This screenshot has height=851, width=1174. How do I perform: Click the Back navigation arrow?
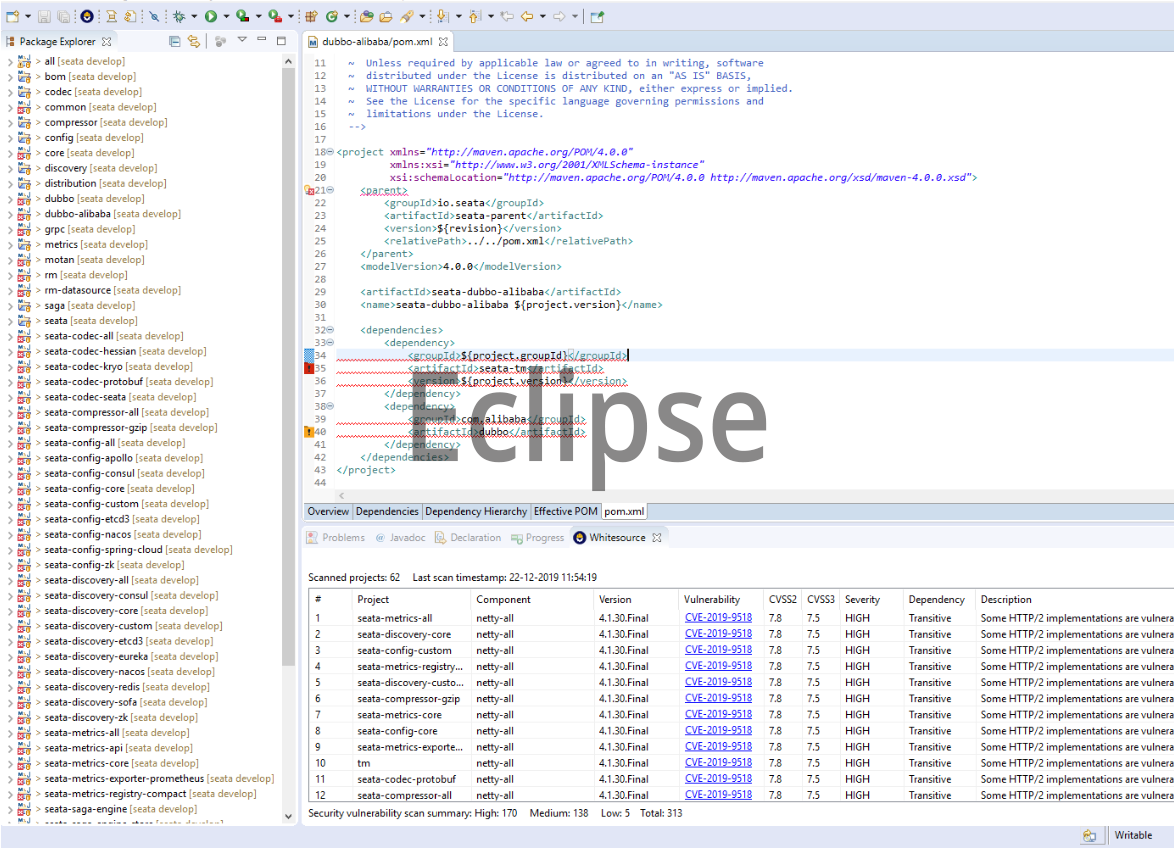[x=527, y=16]
